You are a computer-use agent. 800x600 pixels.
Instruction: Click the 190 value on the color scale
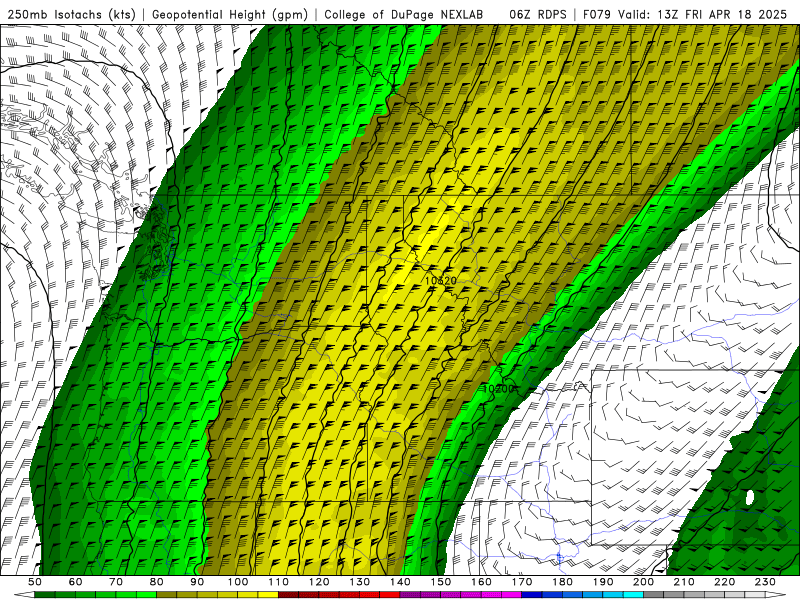point(603,582)
